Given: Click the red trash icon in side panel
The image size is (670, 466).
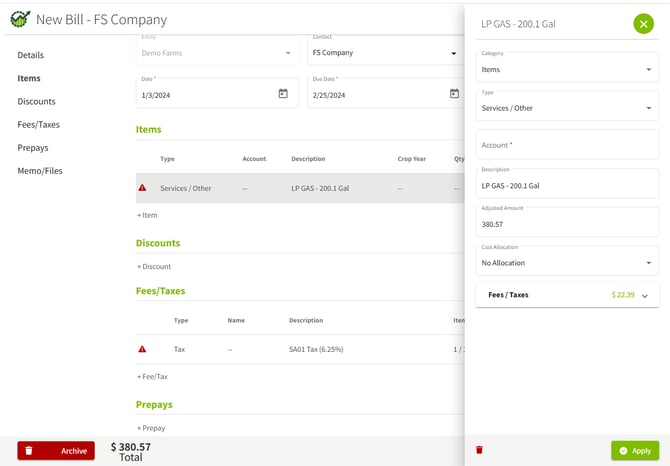Looking at the screenshot, I should (479, 450).
